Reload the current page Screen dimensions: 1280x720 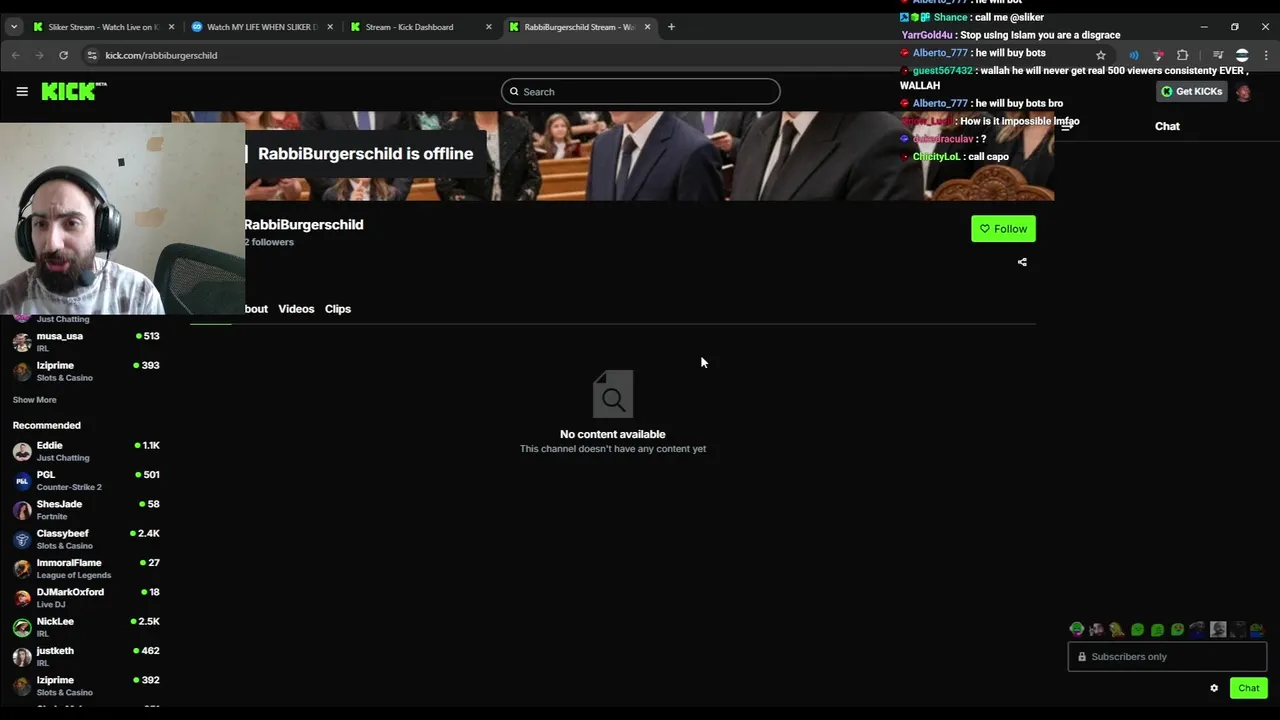pos(63,55)
